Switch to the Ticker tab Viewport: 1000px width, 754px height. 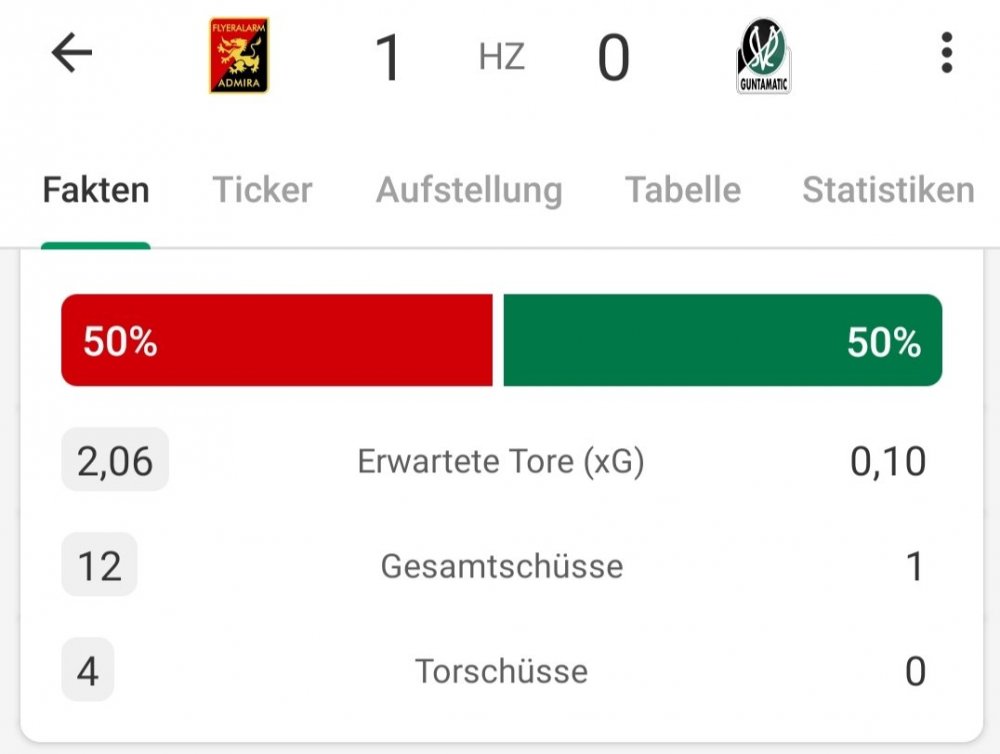tap(262, 189)
